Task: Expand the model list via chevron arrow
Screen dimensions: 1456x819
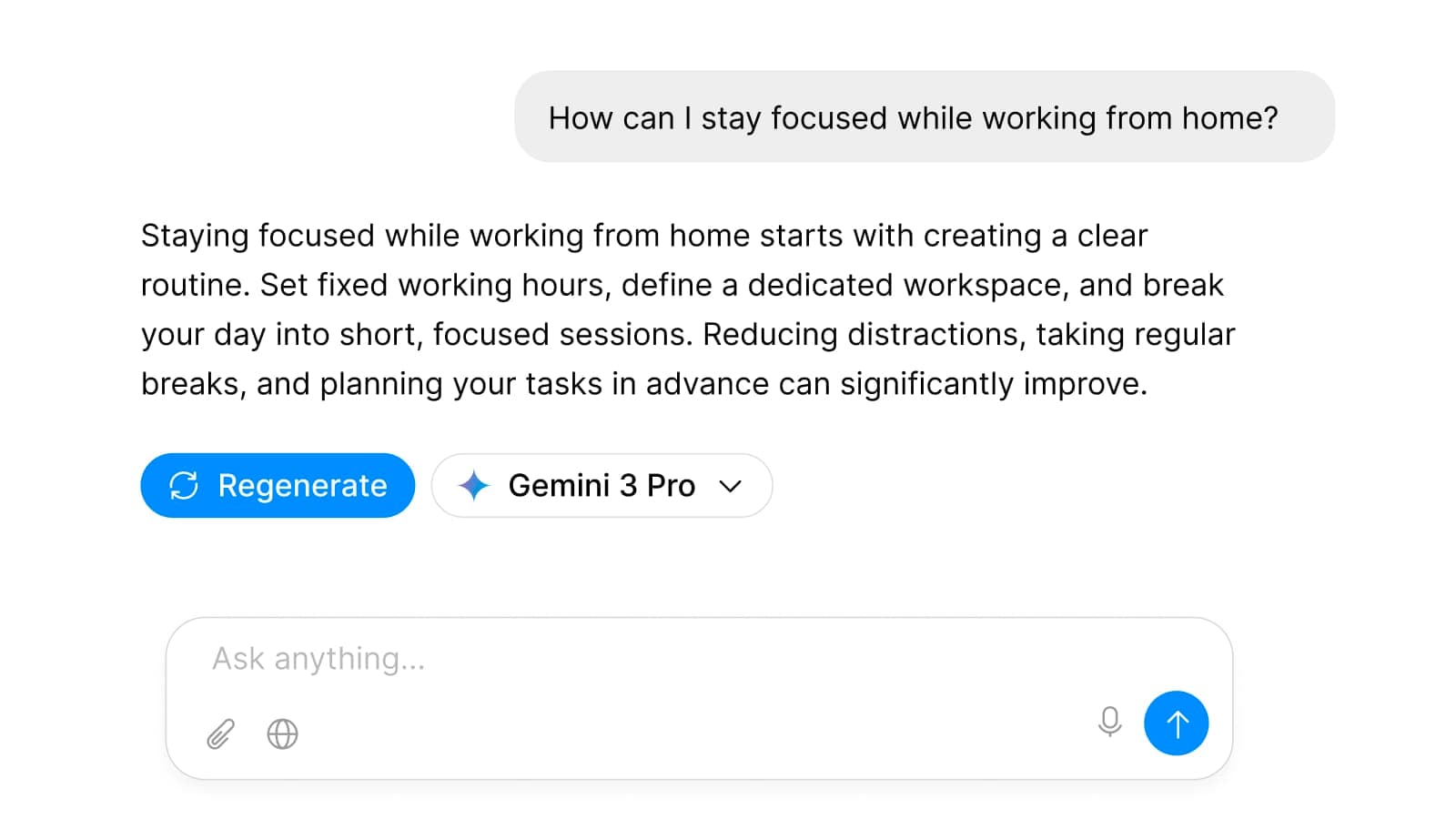Action: click(730, 486)
